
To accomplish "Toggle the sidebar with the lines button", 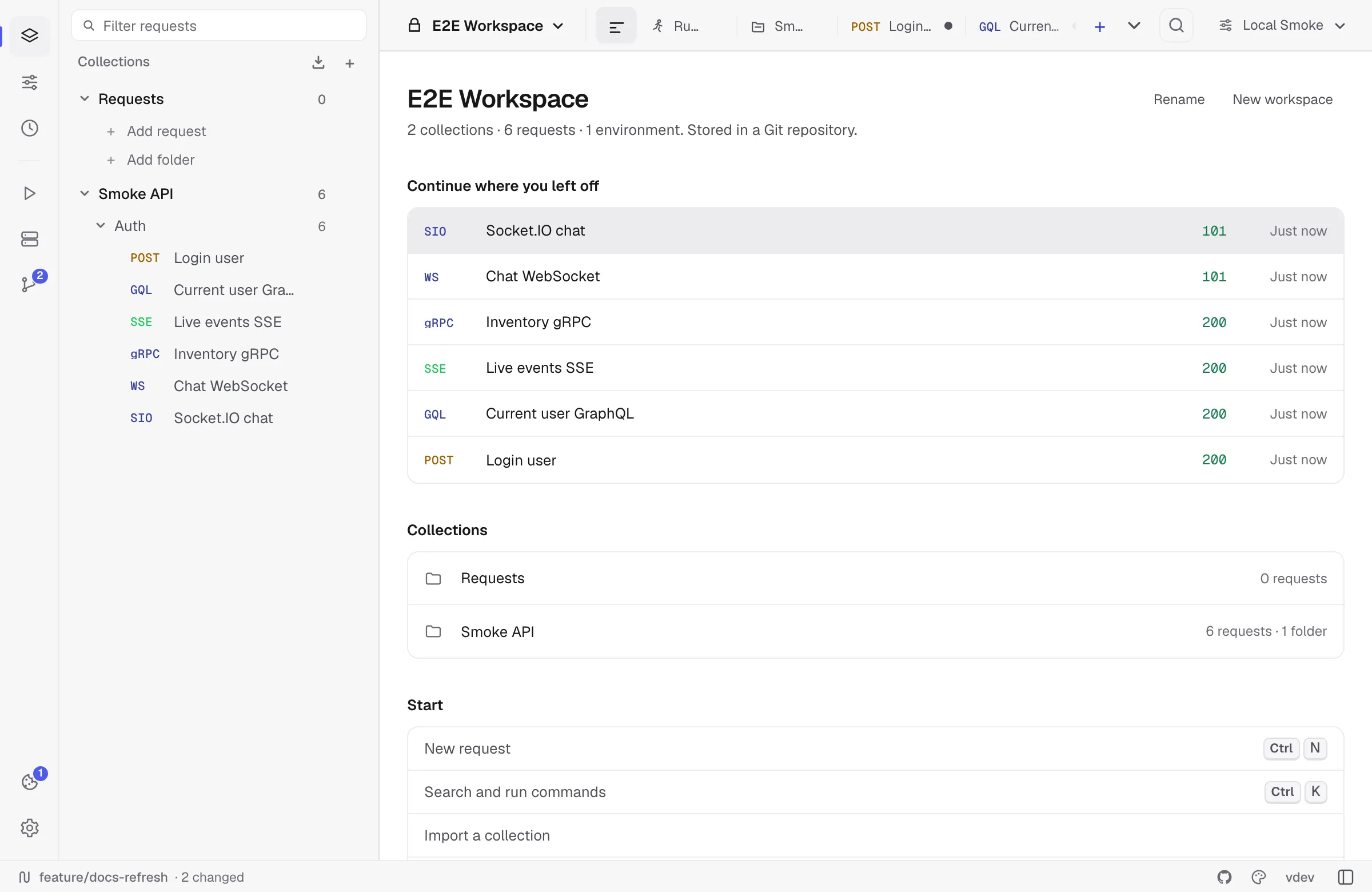I will pyautogui.click(x=616, y=26).
